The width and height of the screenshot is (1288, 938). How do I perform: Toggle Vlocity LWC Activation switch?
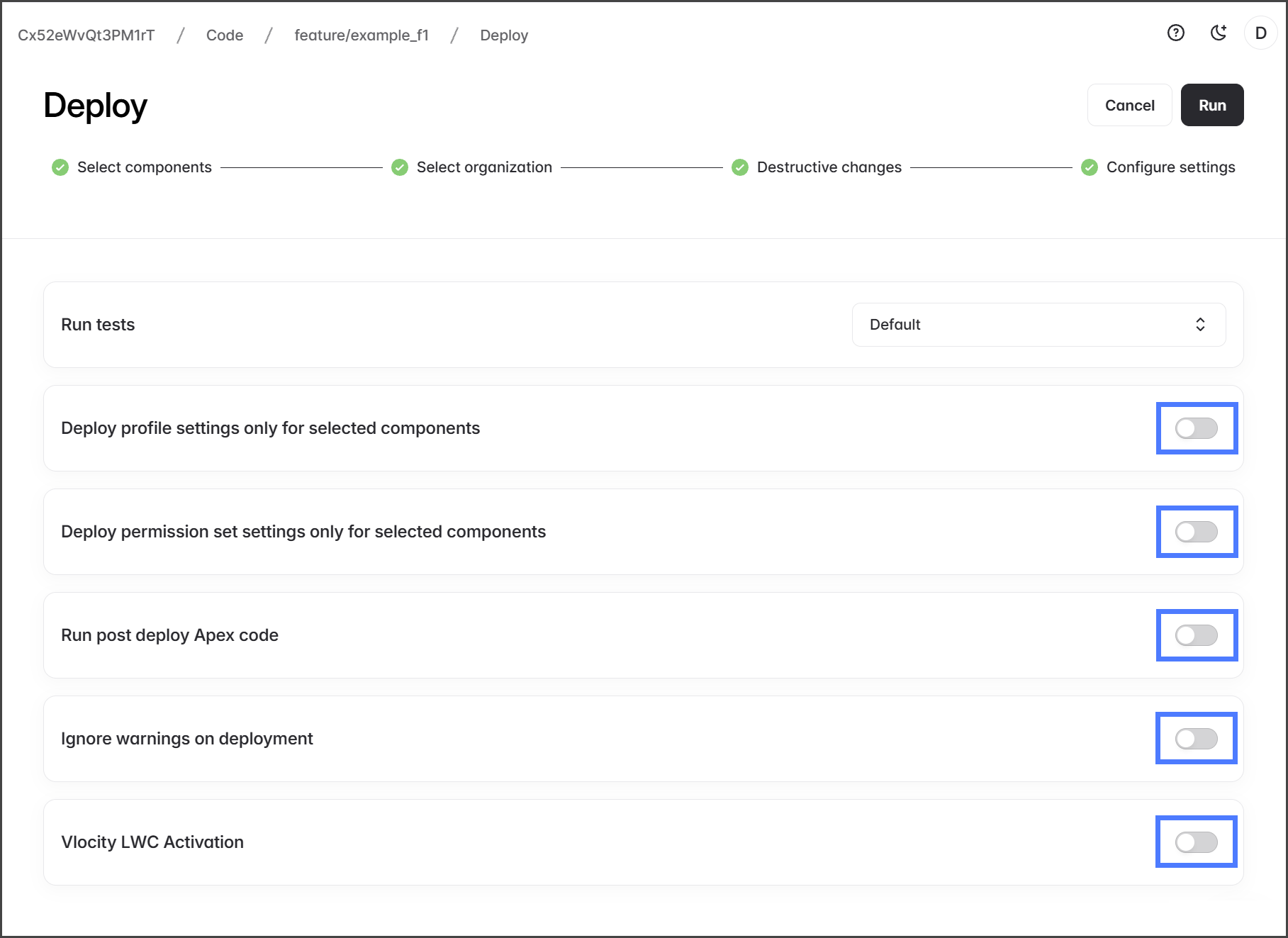coord(1196,842)
